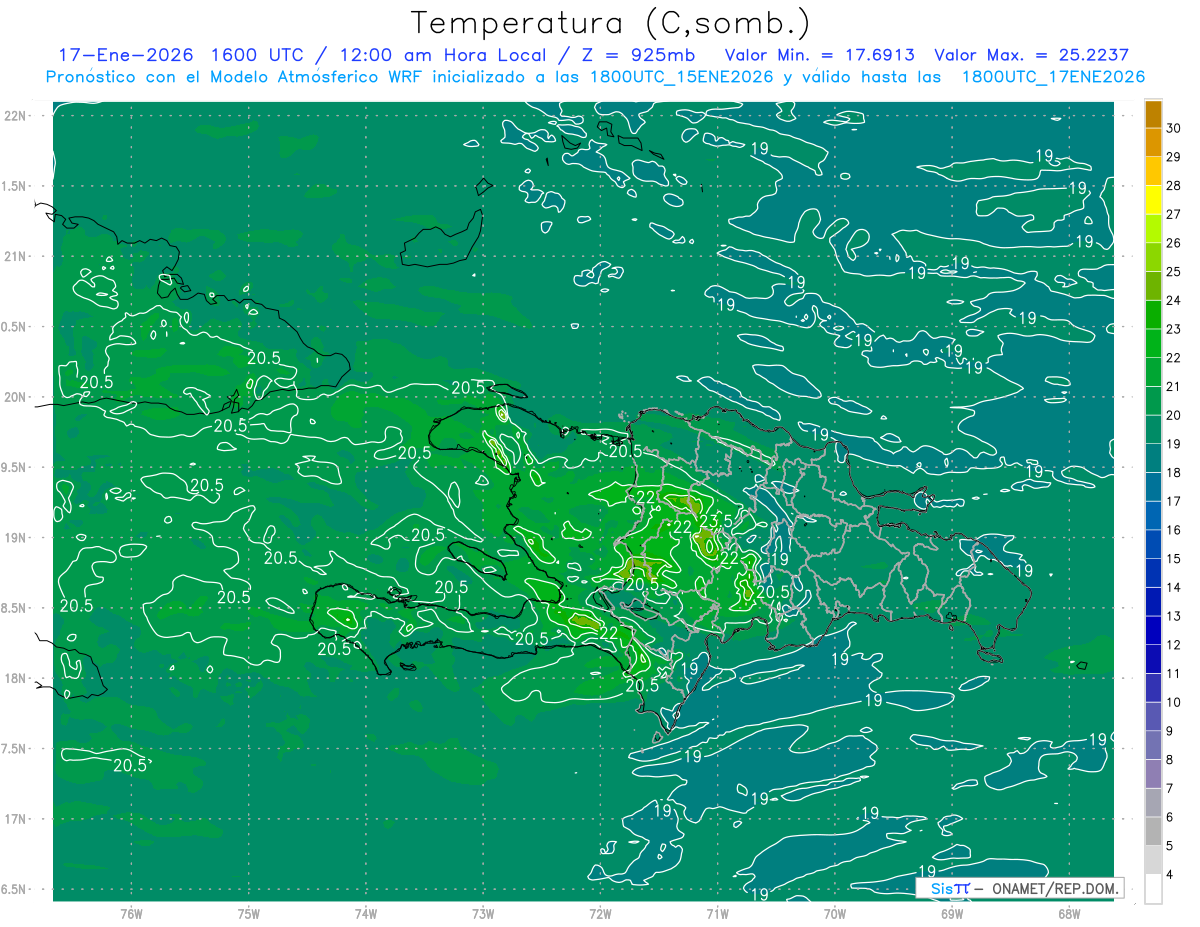Click the legend swatch above value 30

coord(1153,114)
